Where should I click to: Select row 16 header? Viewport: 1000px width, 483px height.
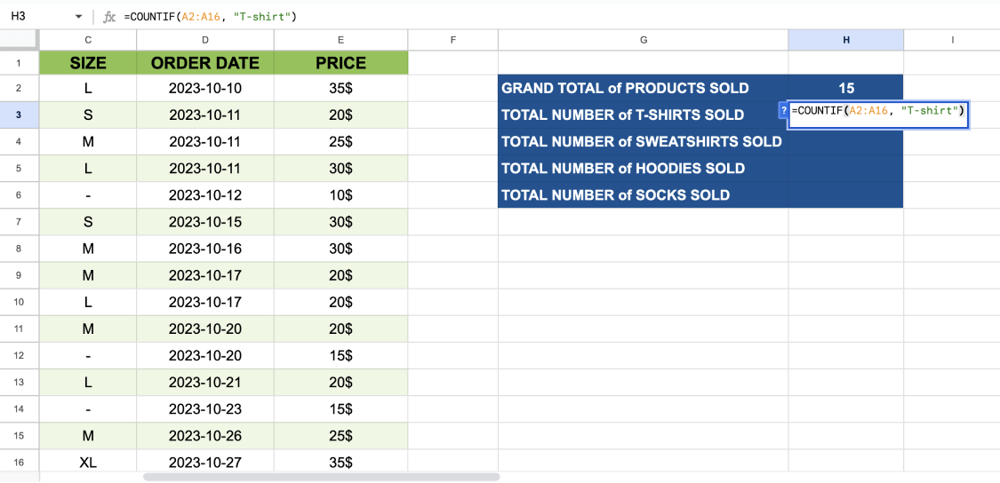[19, 462]
